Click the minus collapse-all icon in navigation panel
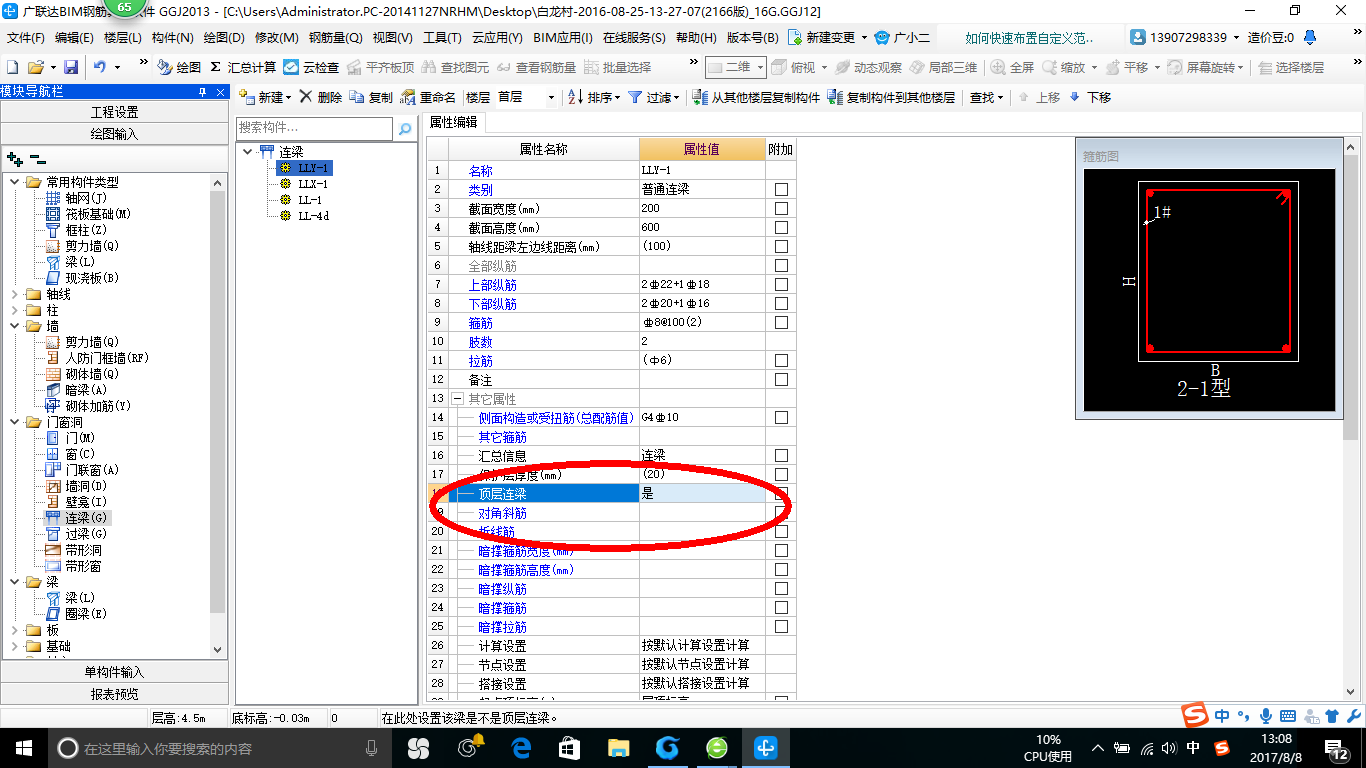The image size is (1366, 768). point(38,159)
